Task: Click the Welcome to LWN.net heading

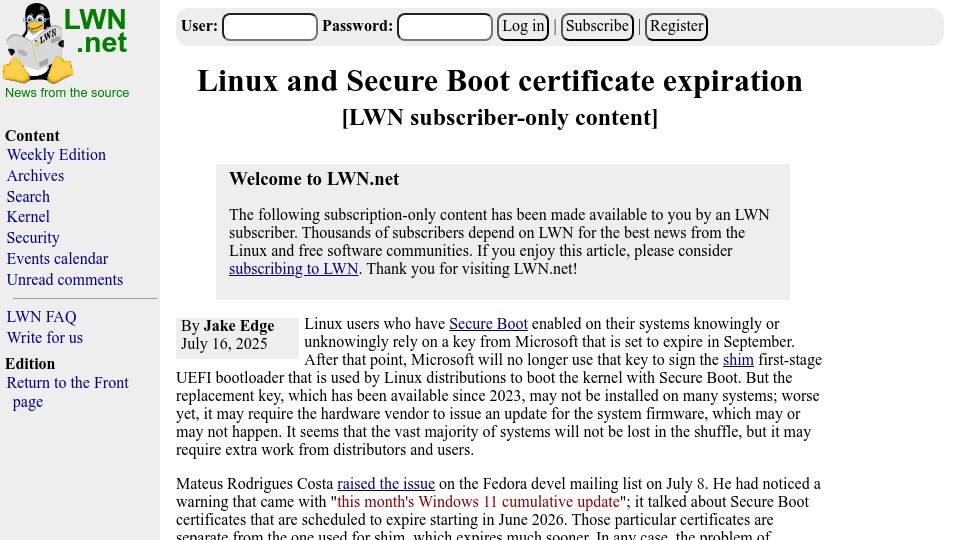Action: pyautogui.click(x=314, y=179)
